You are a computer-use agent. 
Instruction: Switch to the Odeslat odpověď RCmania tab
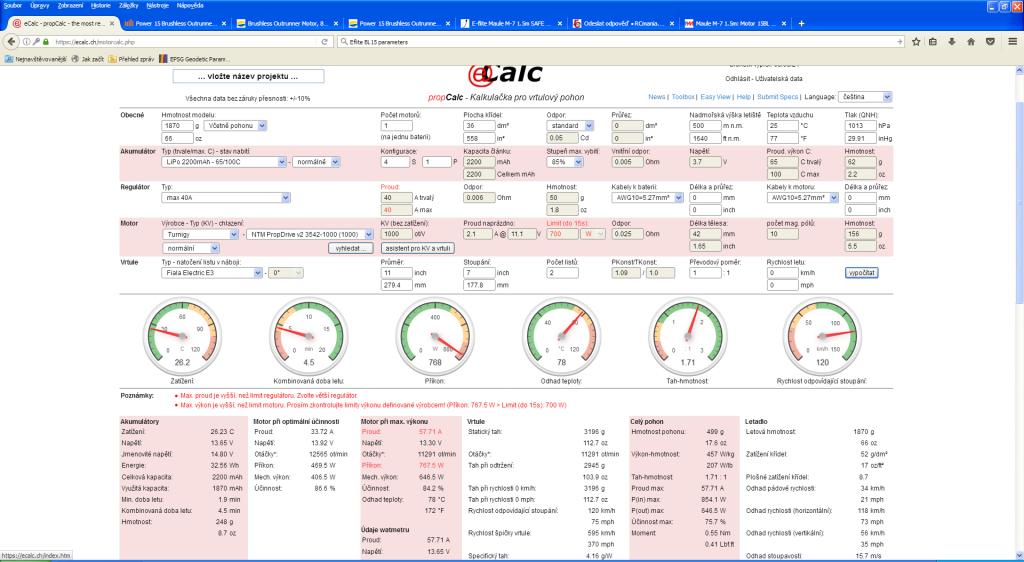[x=620, y=23]
